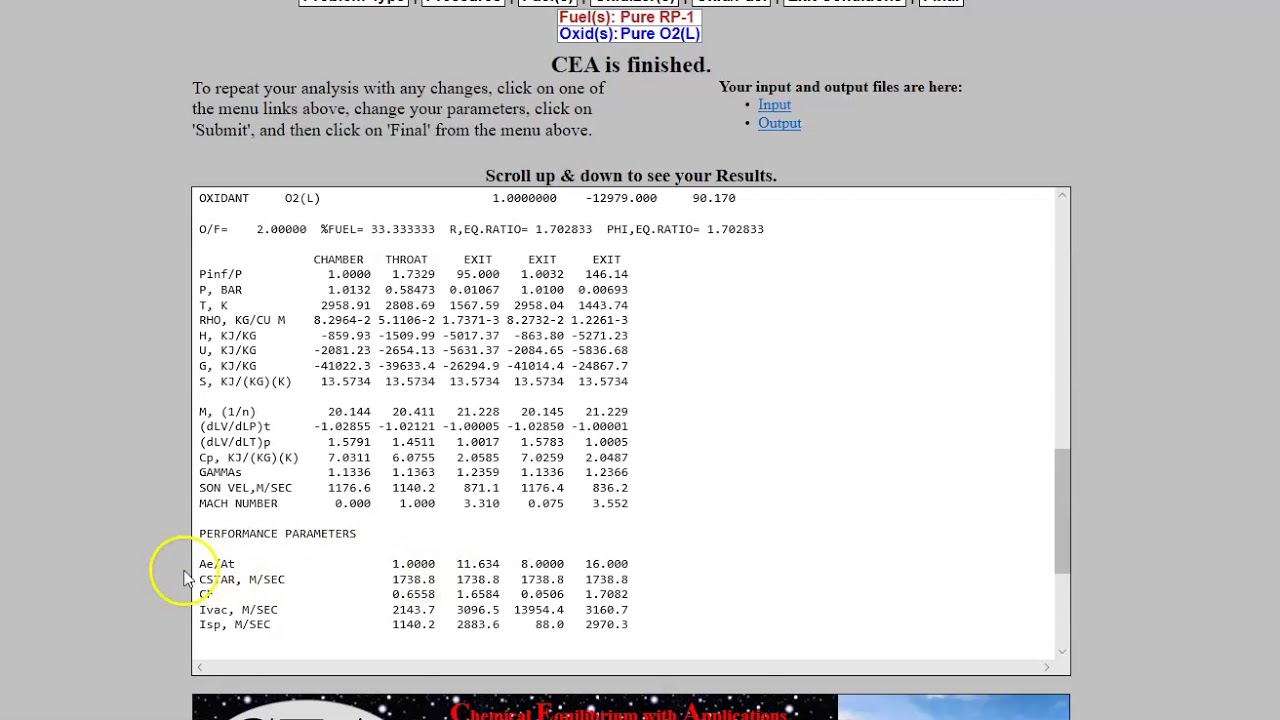Click the 'CEA is finished.' heading
1280x720 pixels.
tap(631, 65)
